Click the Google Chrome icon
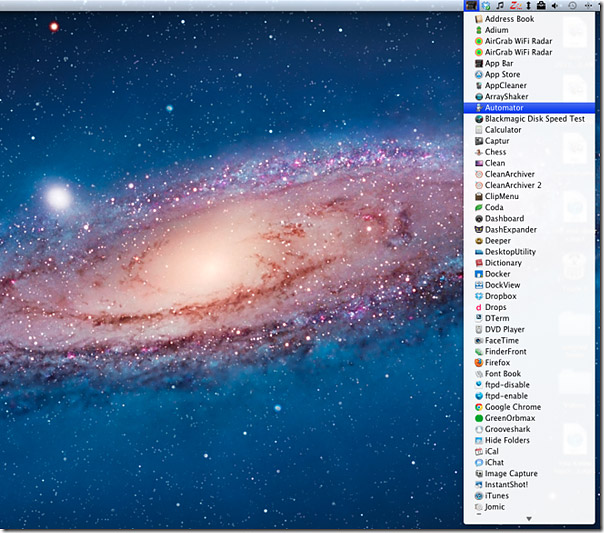The image size is (604, 533). (479, 407)
